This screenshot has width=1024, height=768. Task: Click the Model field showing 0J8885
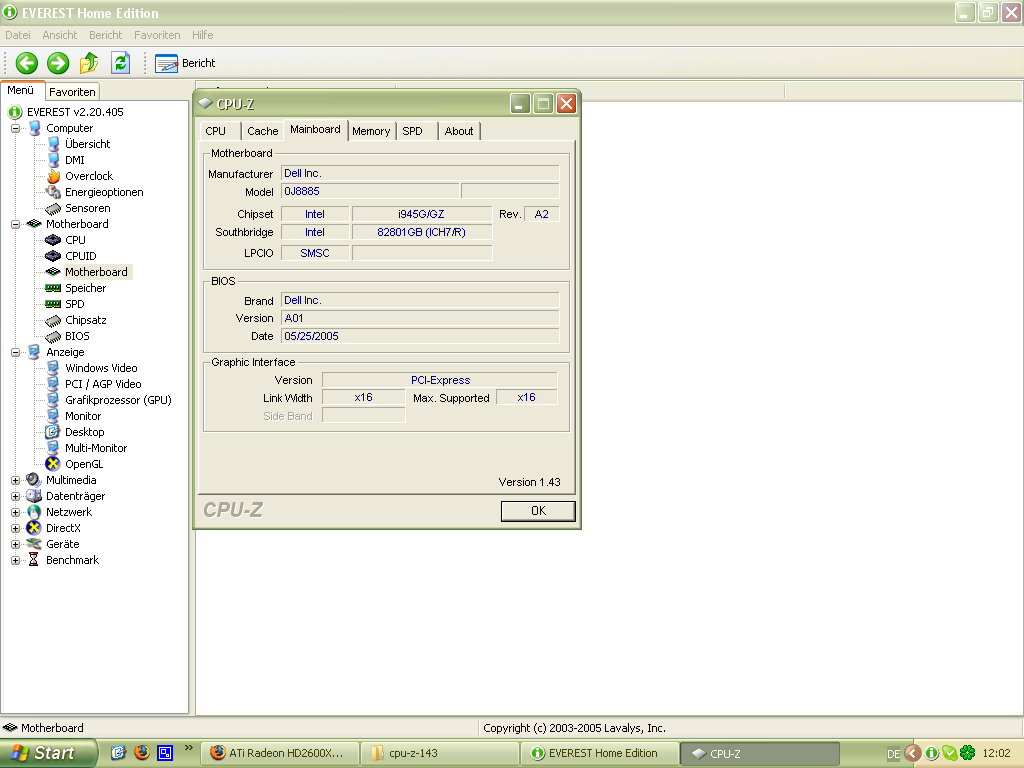tap(369, 191)
